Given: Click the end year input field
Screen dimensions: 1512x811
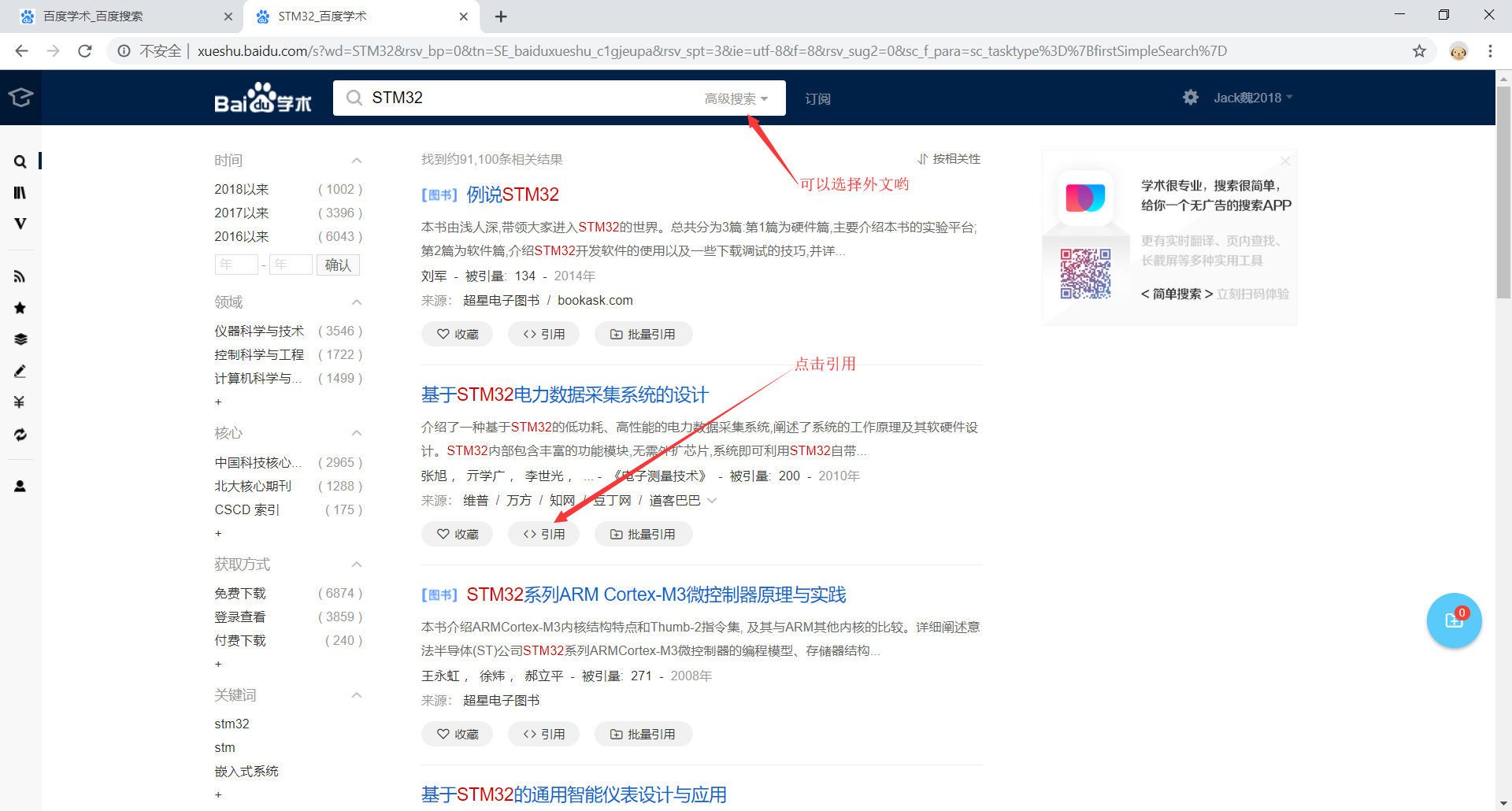Looking at the screenshot, I should tap(291, 265).
